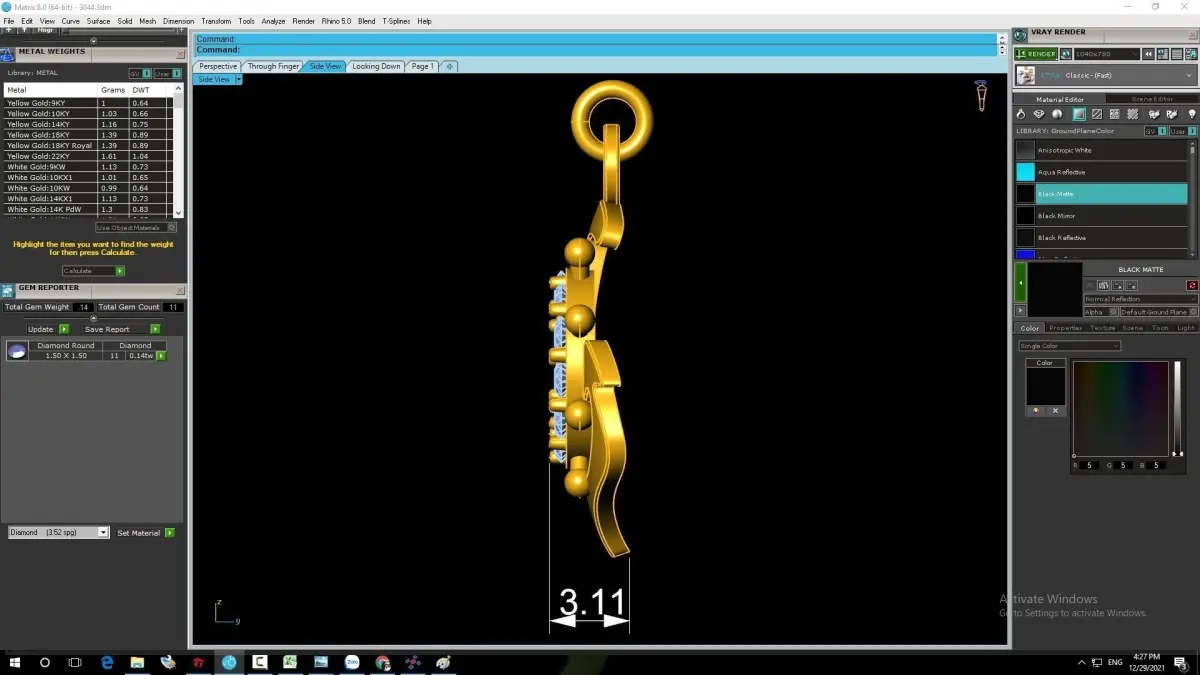Click the X clear color icon
This screenshot has height=675, width=1200.
click(x=1054, y=411)
